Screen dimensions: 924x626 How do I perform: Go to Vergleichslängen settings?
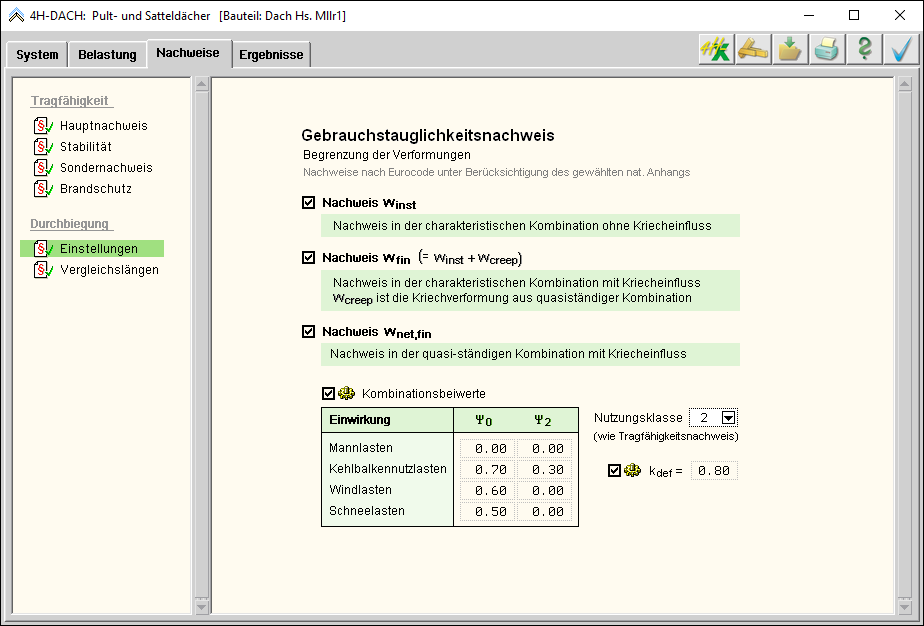point(108,270)
